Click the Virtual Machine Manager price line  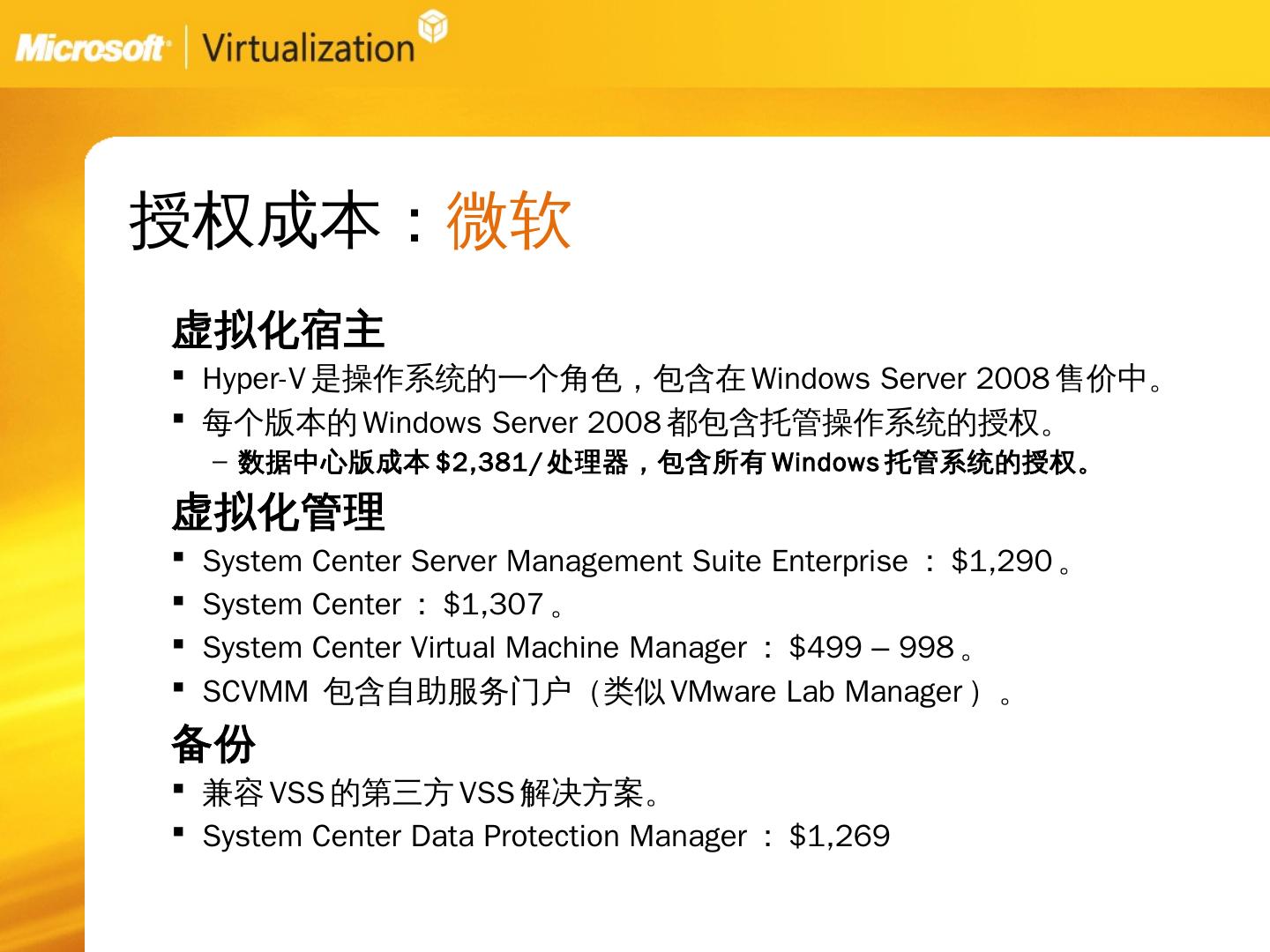point(587,648)
